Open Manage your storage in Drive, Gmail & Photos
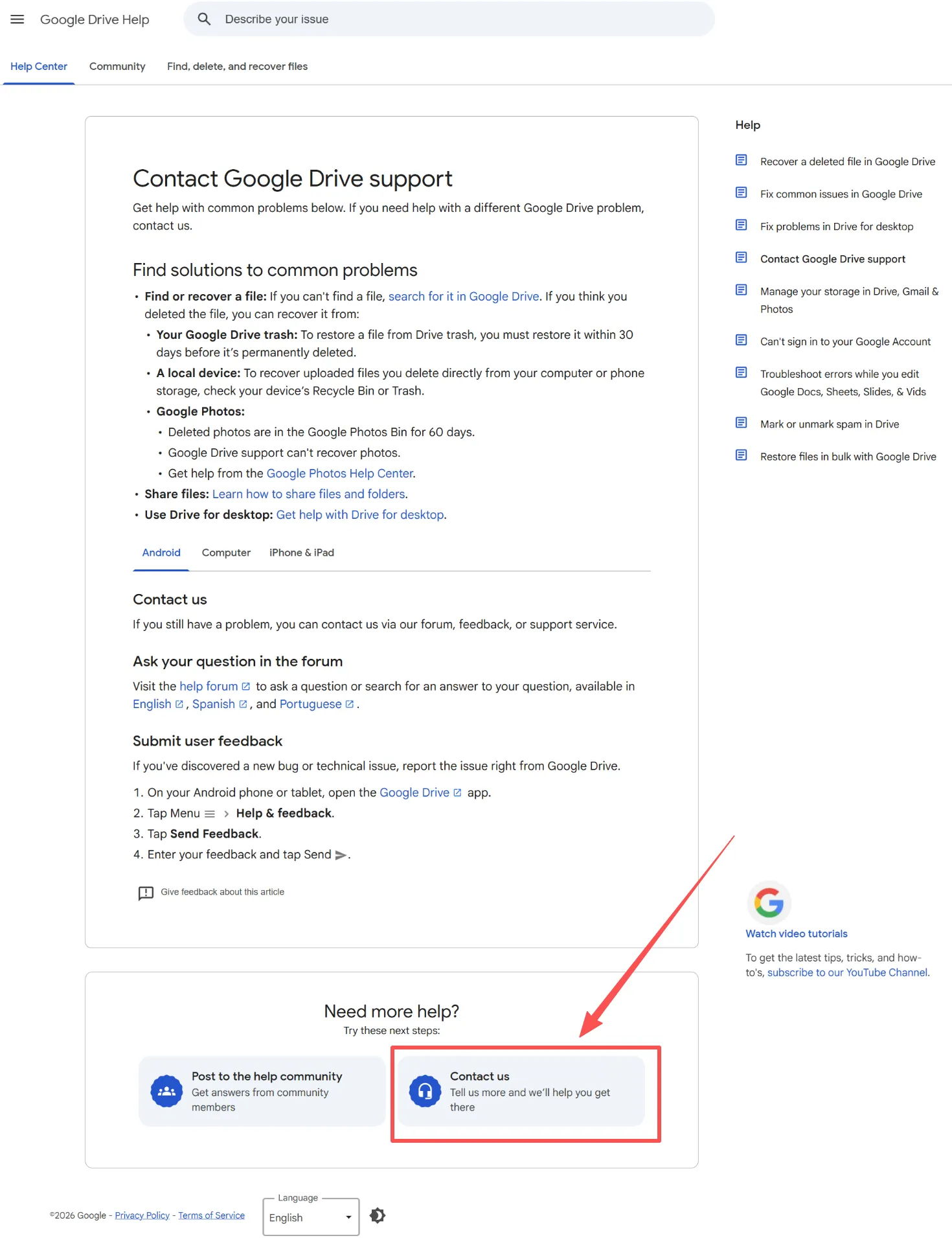This screenshot has height=1238, width=952. coord(849,300)
